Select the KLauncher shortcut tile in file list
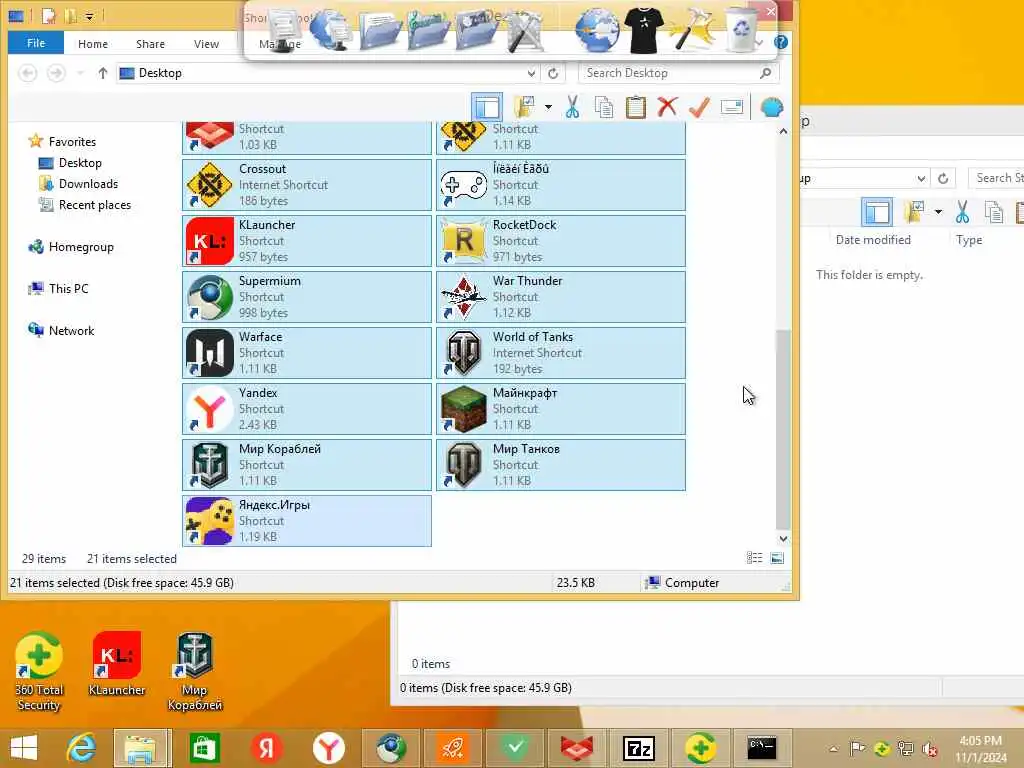 click(x=307, y=241)
